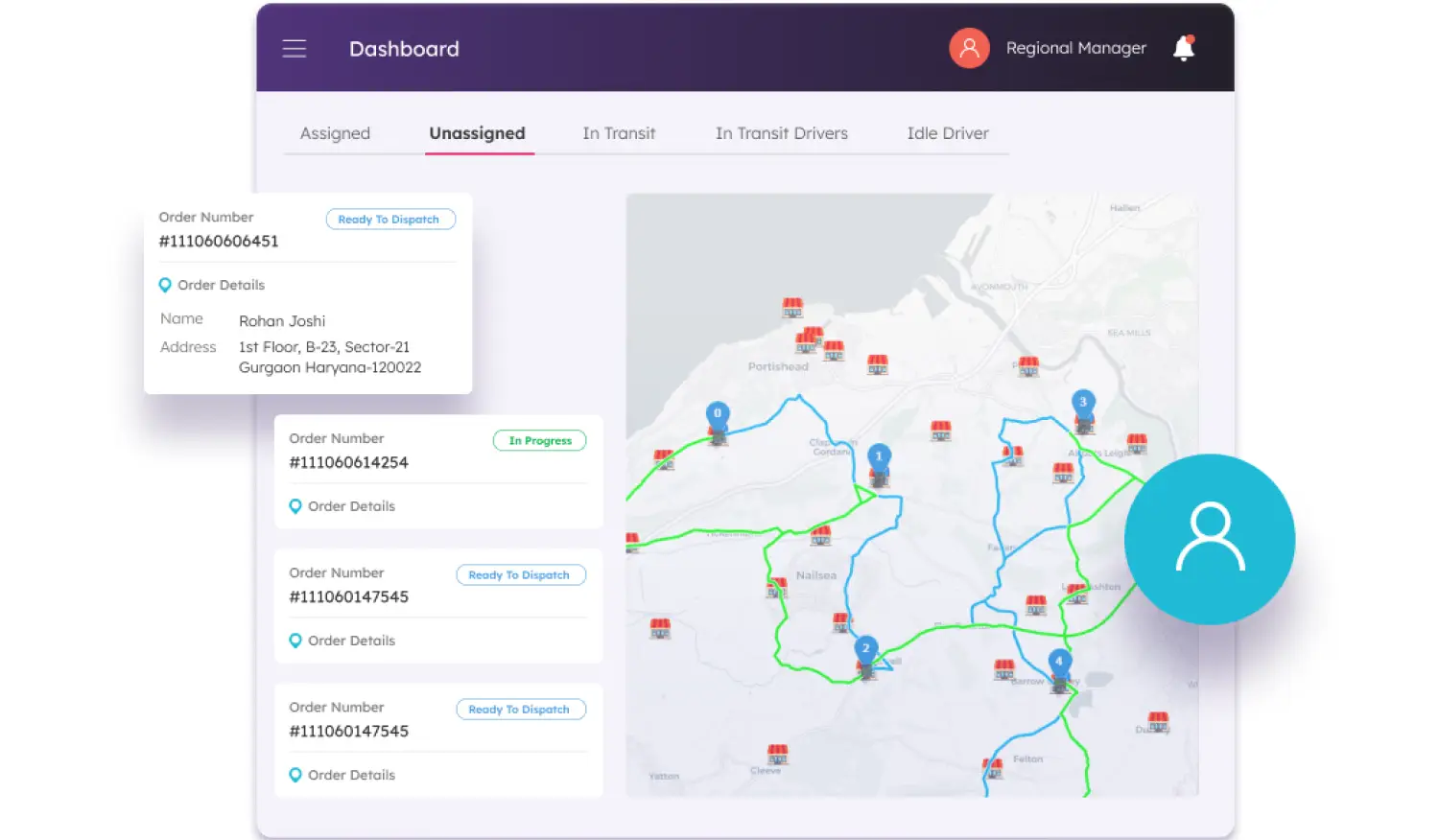The image size is (1439, 840).
Task: Click the location pin beside Order Details for #111060606451
Action: pyautogui.click(x=164, y=285)
